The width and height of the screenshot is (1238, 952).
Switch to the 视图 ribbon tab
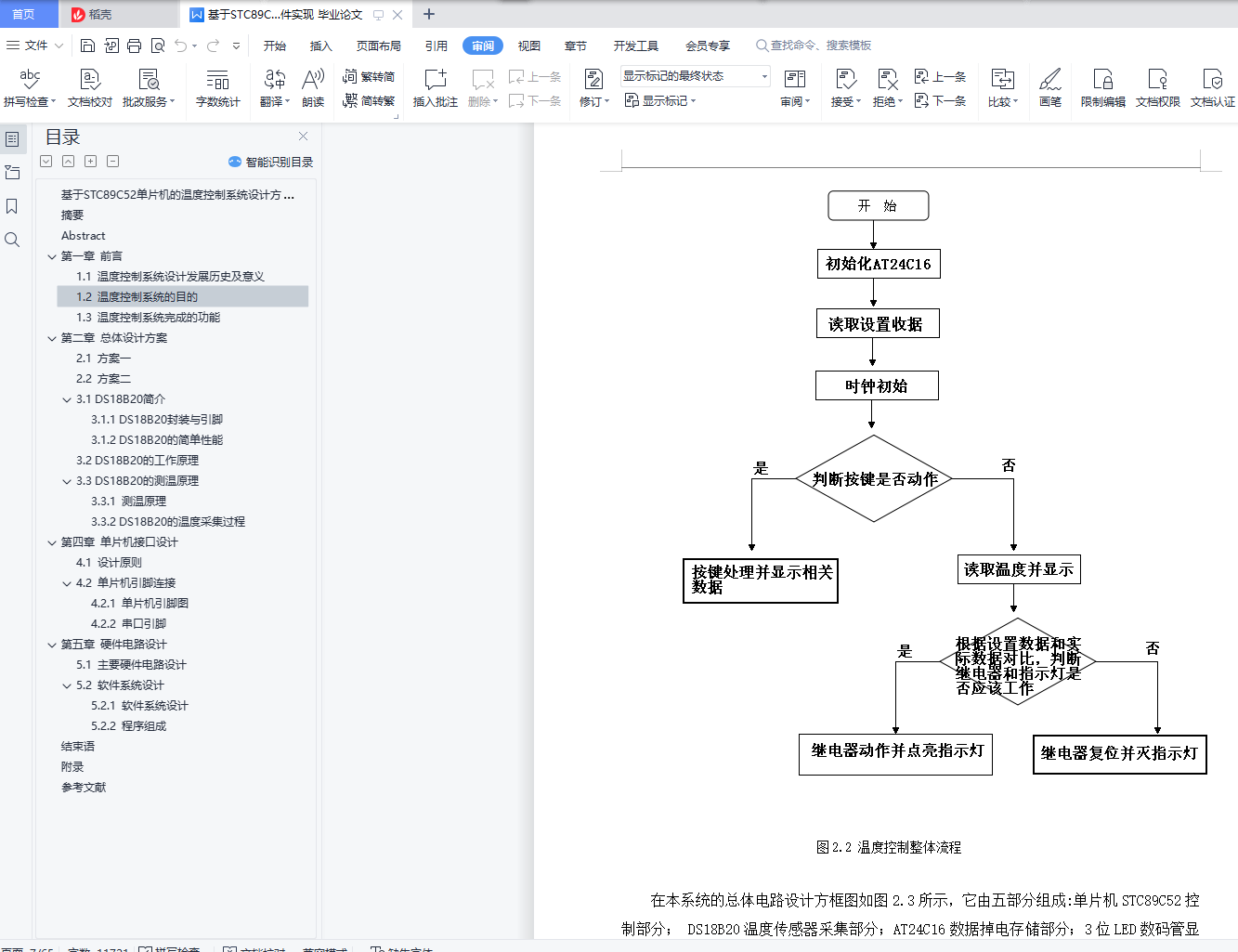tap(529, 46)
